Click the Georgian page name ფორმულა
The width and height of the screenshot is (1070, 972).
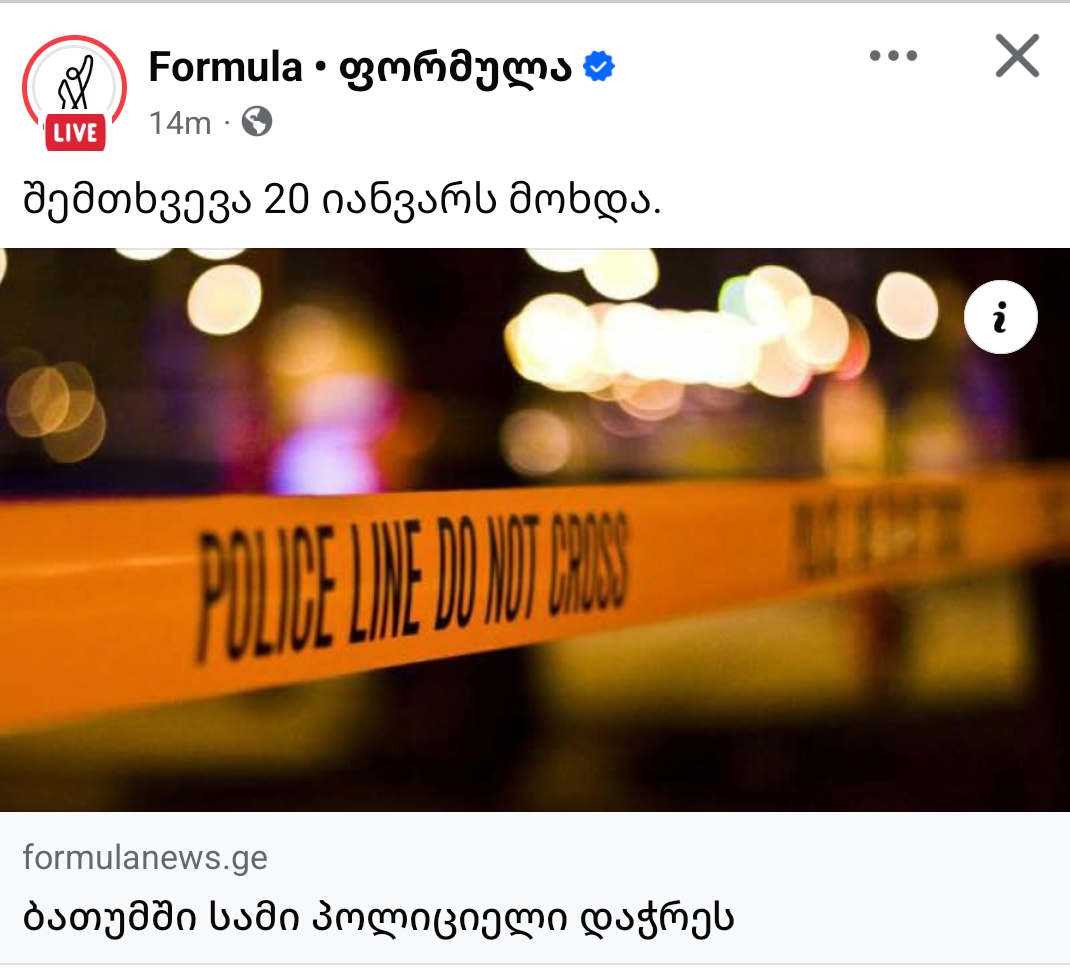tap(454, 68)
